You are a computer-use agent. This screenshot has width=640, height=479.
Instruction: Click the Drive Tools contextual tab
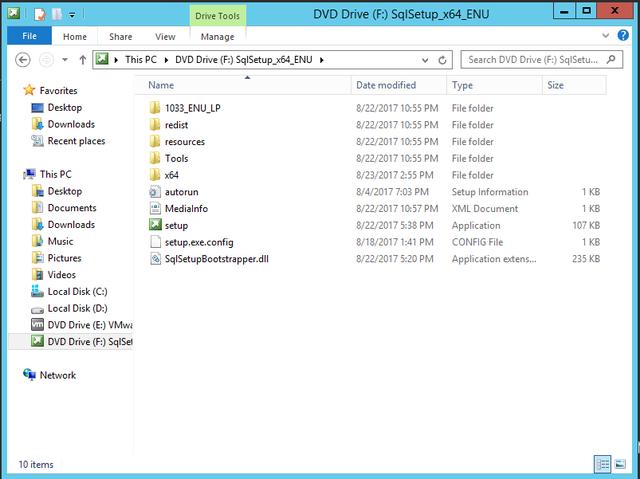pyautogui.click(x=218, y=16)
